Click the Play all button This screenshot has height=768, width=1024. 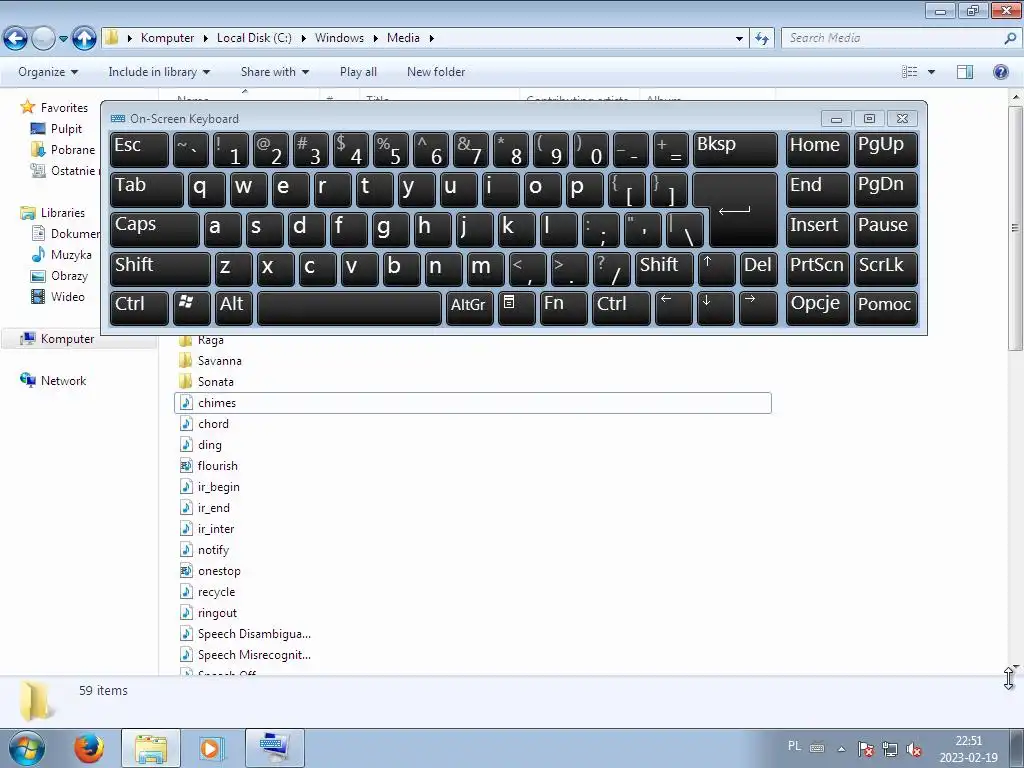pyautogui.click(x=358, y=72)
